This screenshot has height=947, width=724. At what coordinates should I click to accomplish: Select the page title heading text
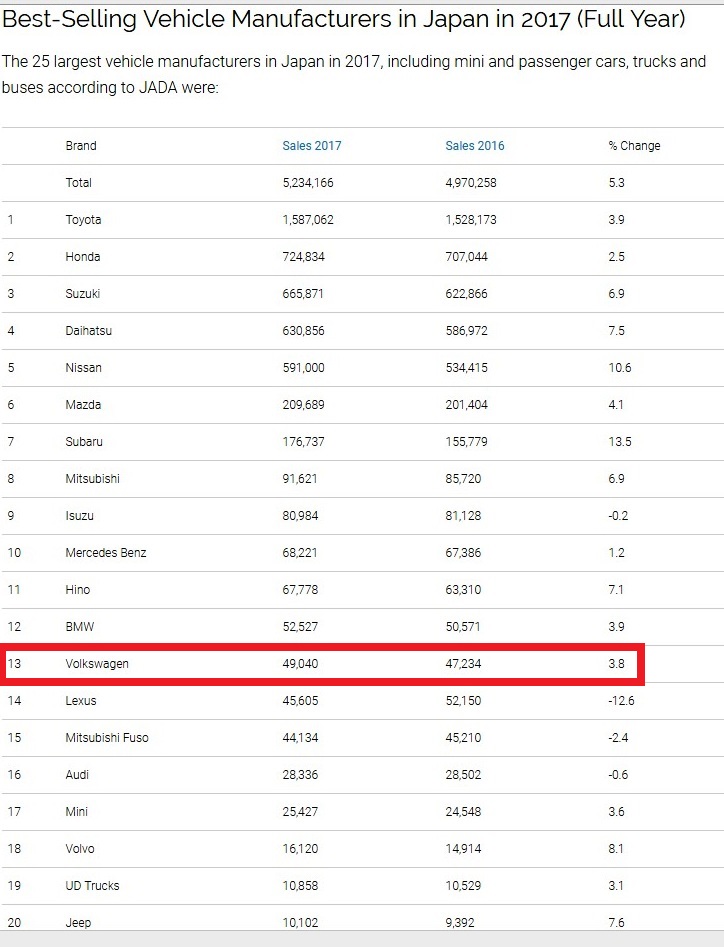[x=344, y=19]
